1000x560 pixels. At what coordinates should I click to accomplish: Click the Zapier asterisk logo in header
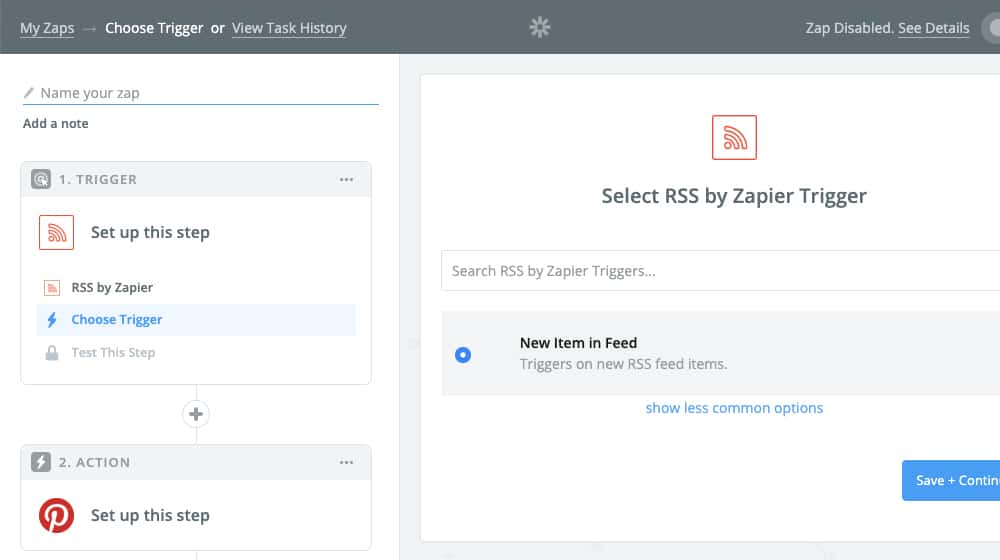pyautogui.click(x=540, y=27)
